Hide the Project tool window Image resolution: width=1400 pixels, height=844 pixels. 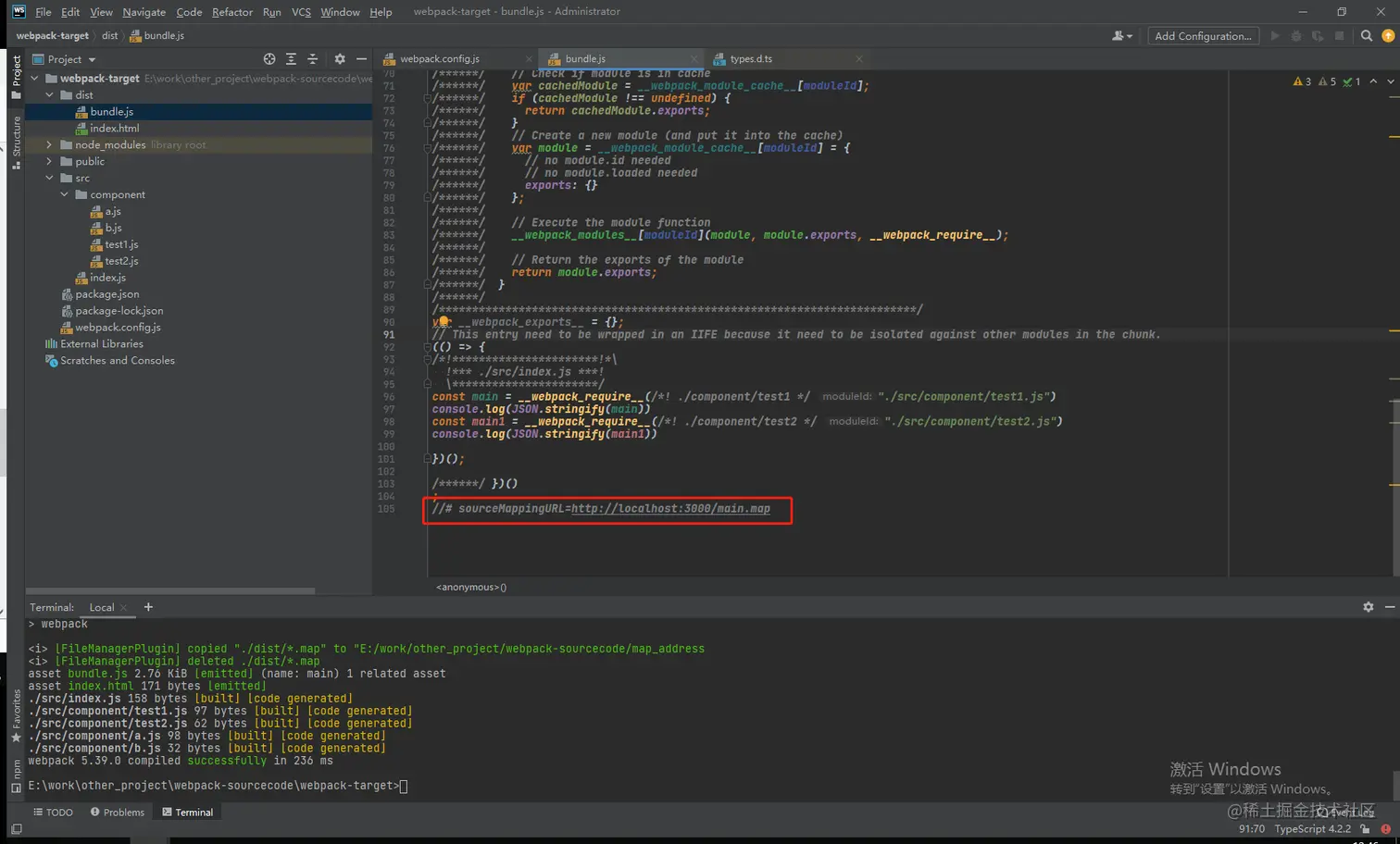coord(361,59)
